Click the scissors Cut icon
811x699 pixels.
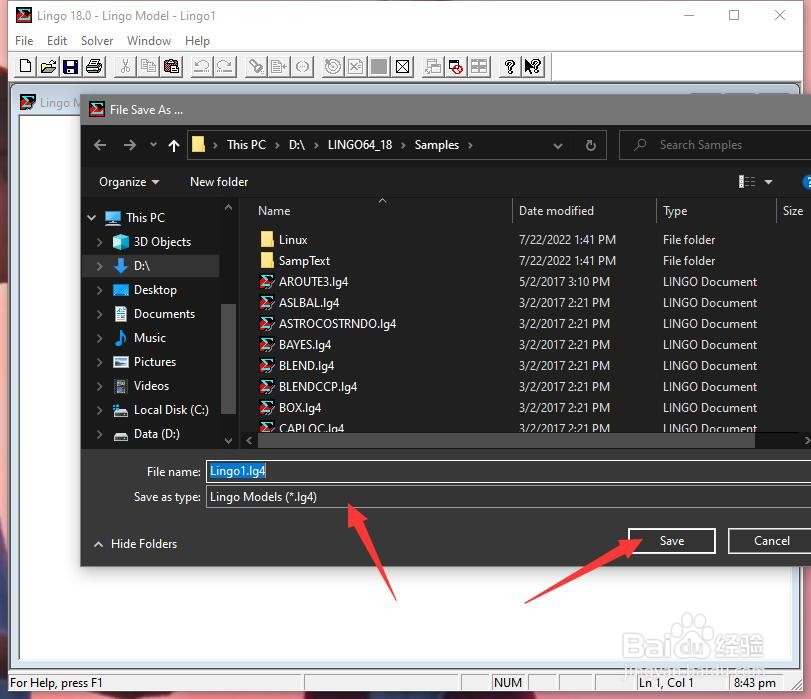pos(125,66)
